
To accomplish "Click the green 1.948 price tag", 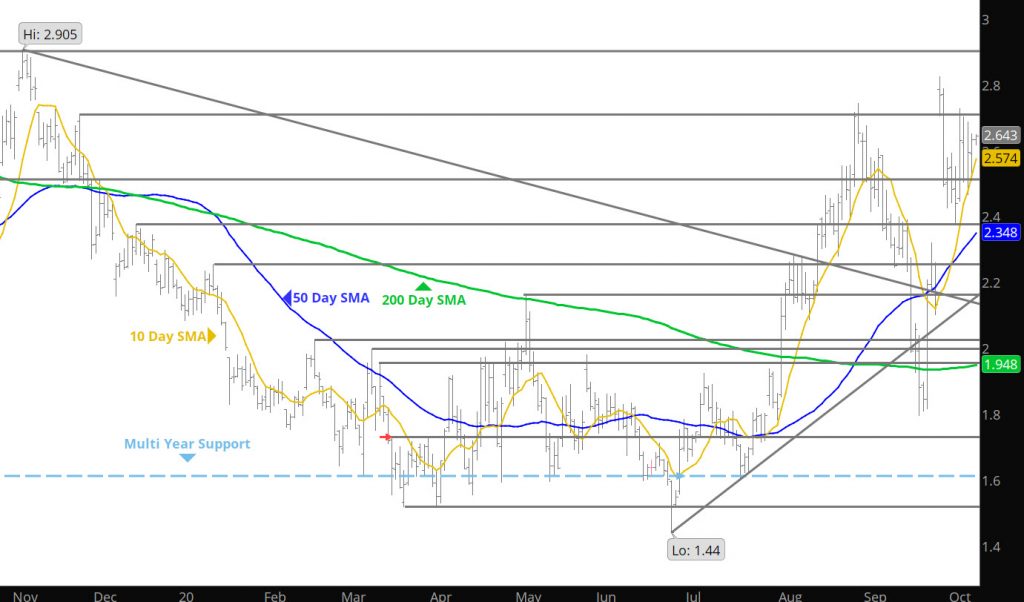I will (x=1000, y=365).
